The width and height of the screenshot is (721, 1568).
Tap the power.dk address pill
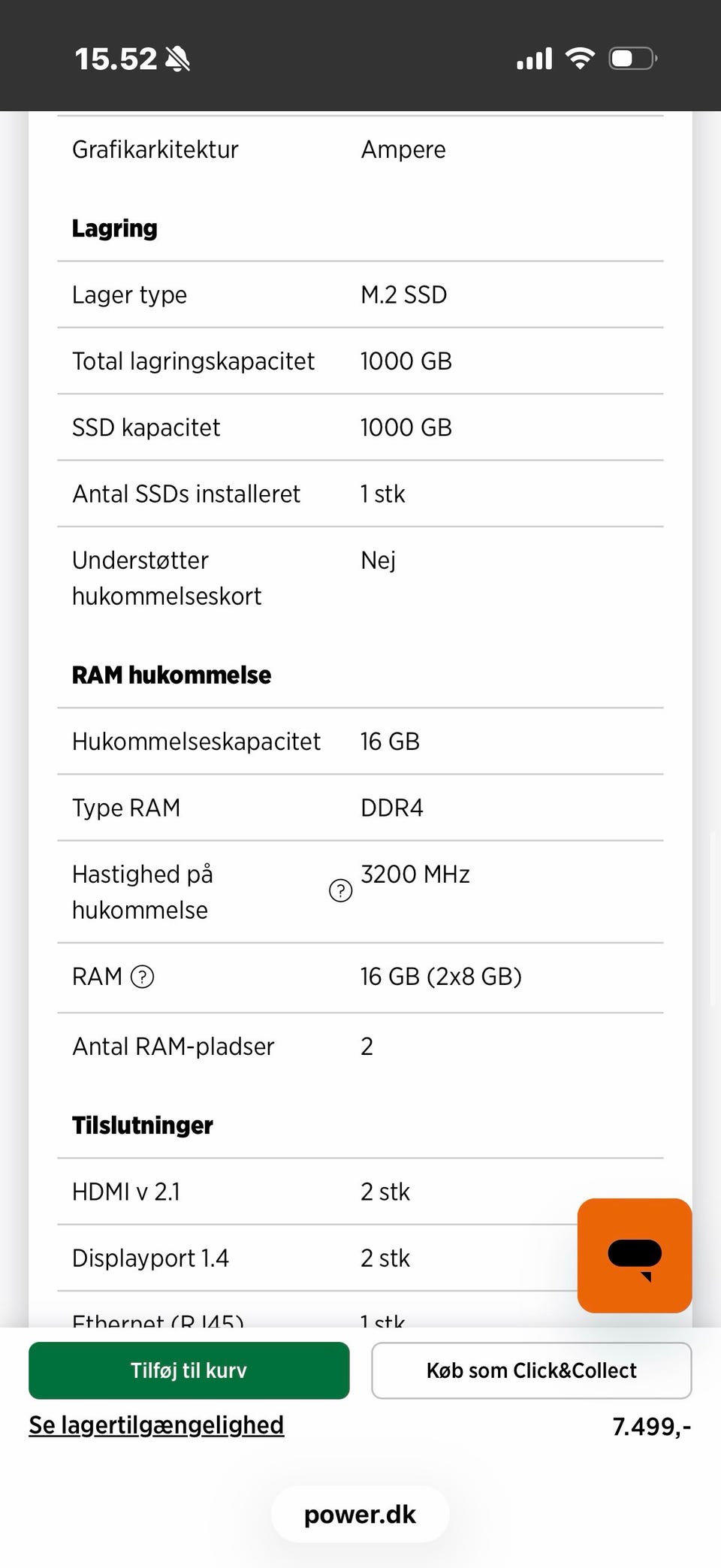(360, 1515)
